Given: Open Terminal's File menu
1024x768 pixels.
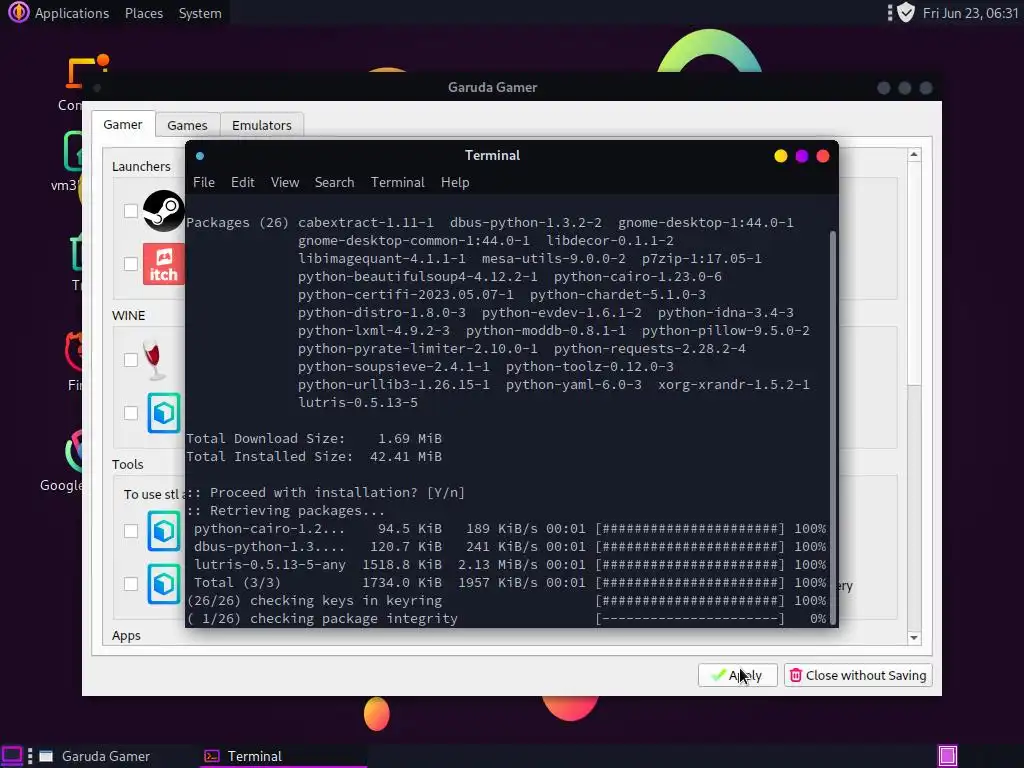Looking at the screenshot, I should 204,182.
